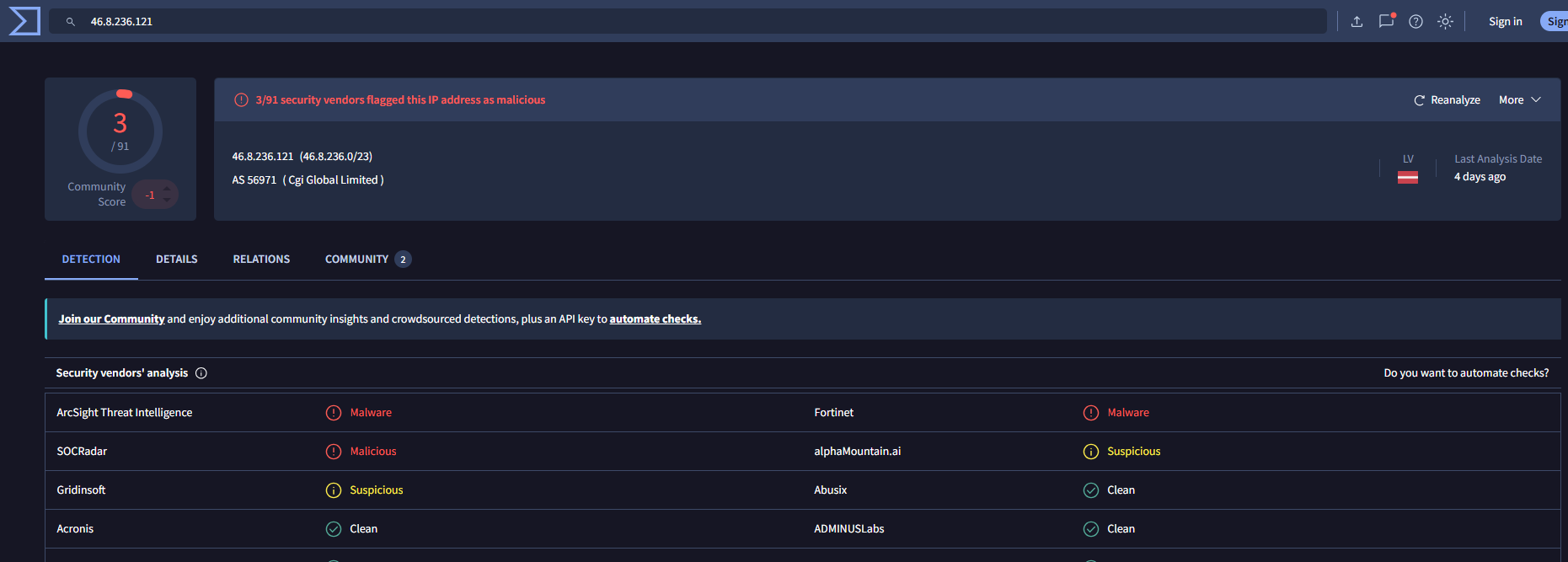Switch to the RELATIONS tab

coord(261,260)
